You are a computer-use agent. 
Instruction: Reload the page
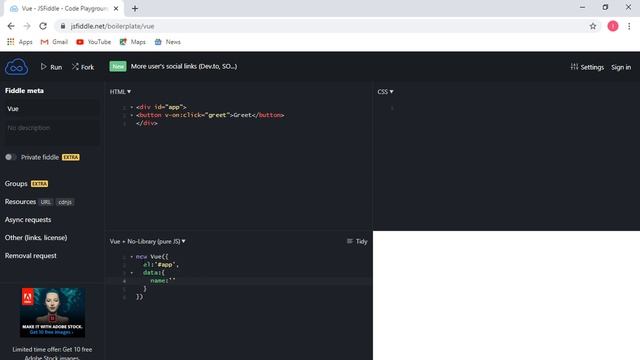(x=43, y=26)
